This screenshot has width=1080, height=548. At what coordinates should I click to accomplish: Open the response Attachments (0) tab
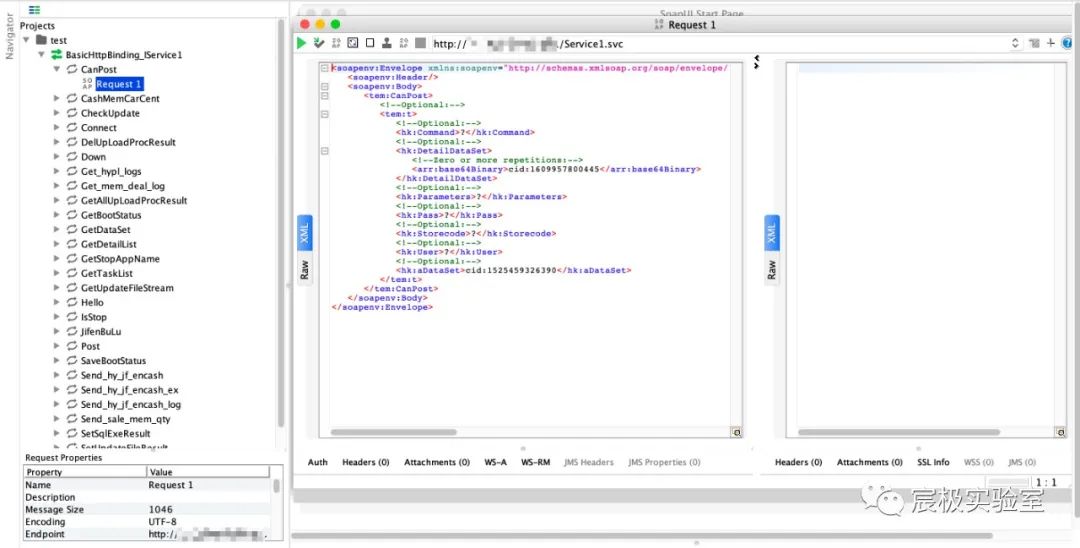coord(869,462)
